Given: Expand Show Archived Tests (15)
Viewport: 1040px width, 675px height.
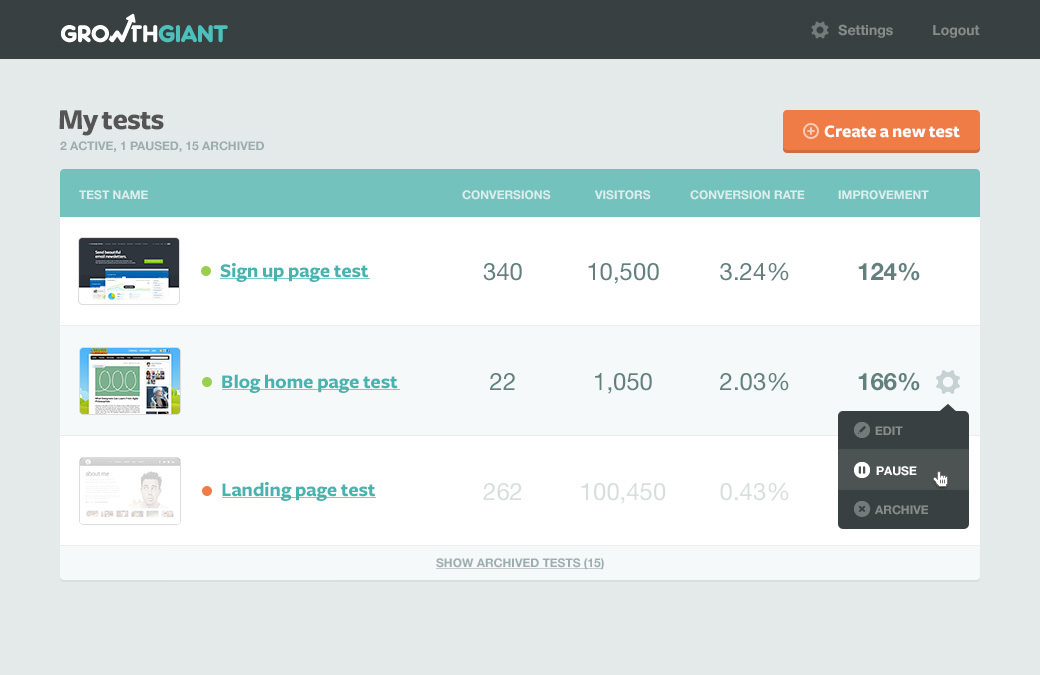Looking at the screenshot, I should pyautogui.click(x=520, y=563).
